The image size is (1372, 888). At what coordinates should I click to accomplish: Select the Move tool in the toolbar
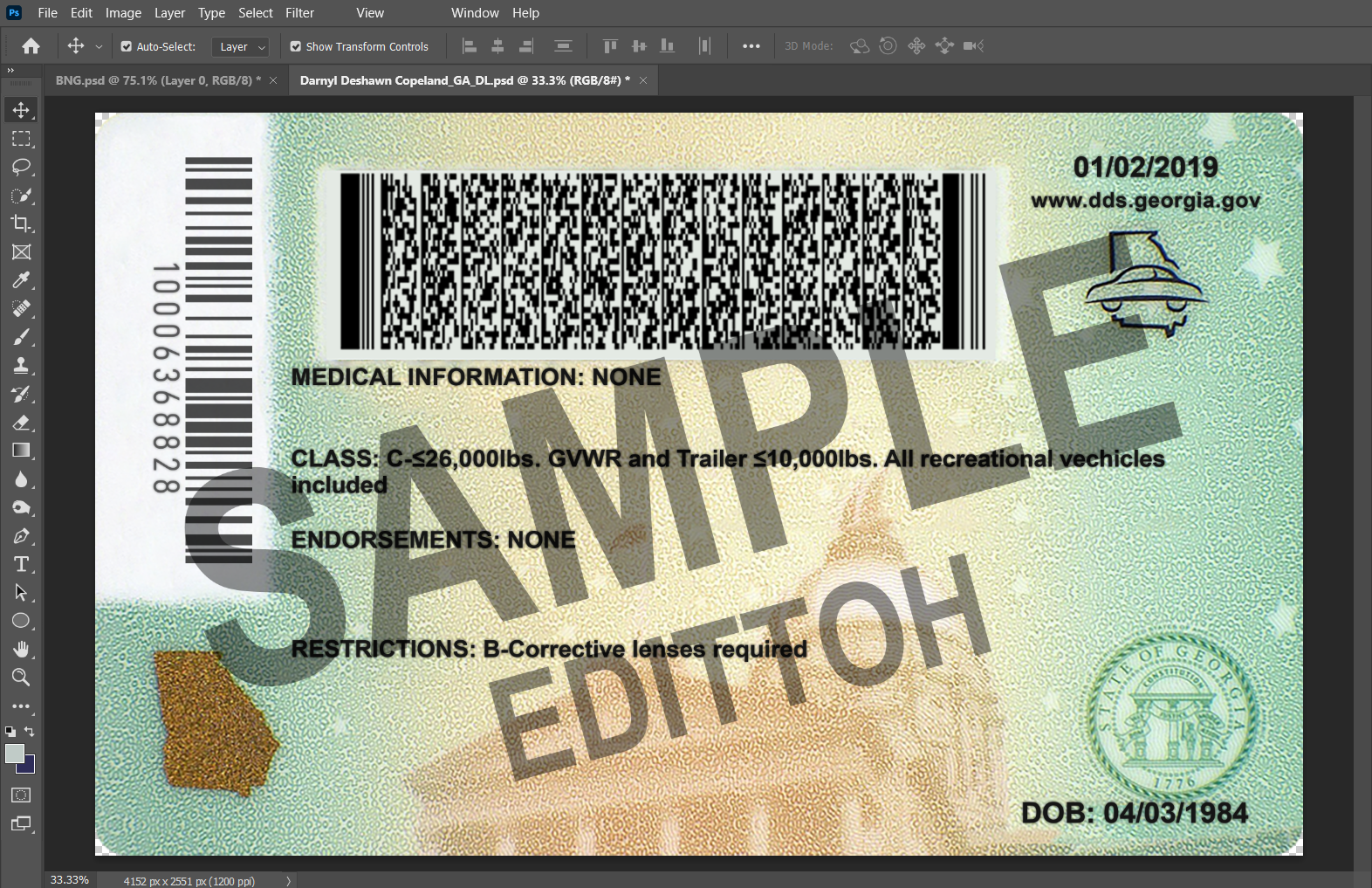(x=21, y=110)
